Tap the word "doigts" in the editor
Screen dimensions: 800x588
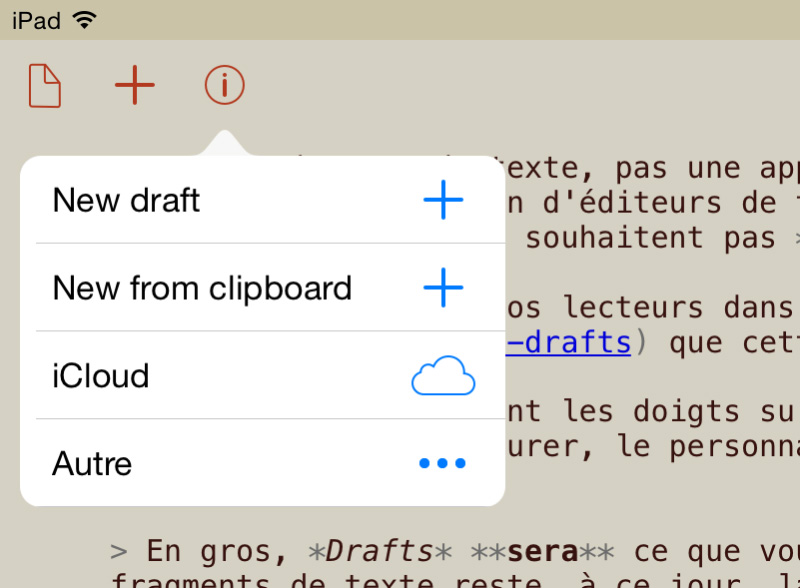tap(686, 411)
